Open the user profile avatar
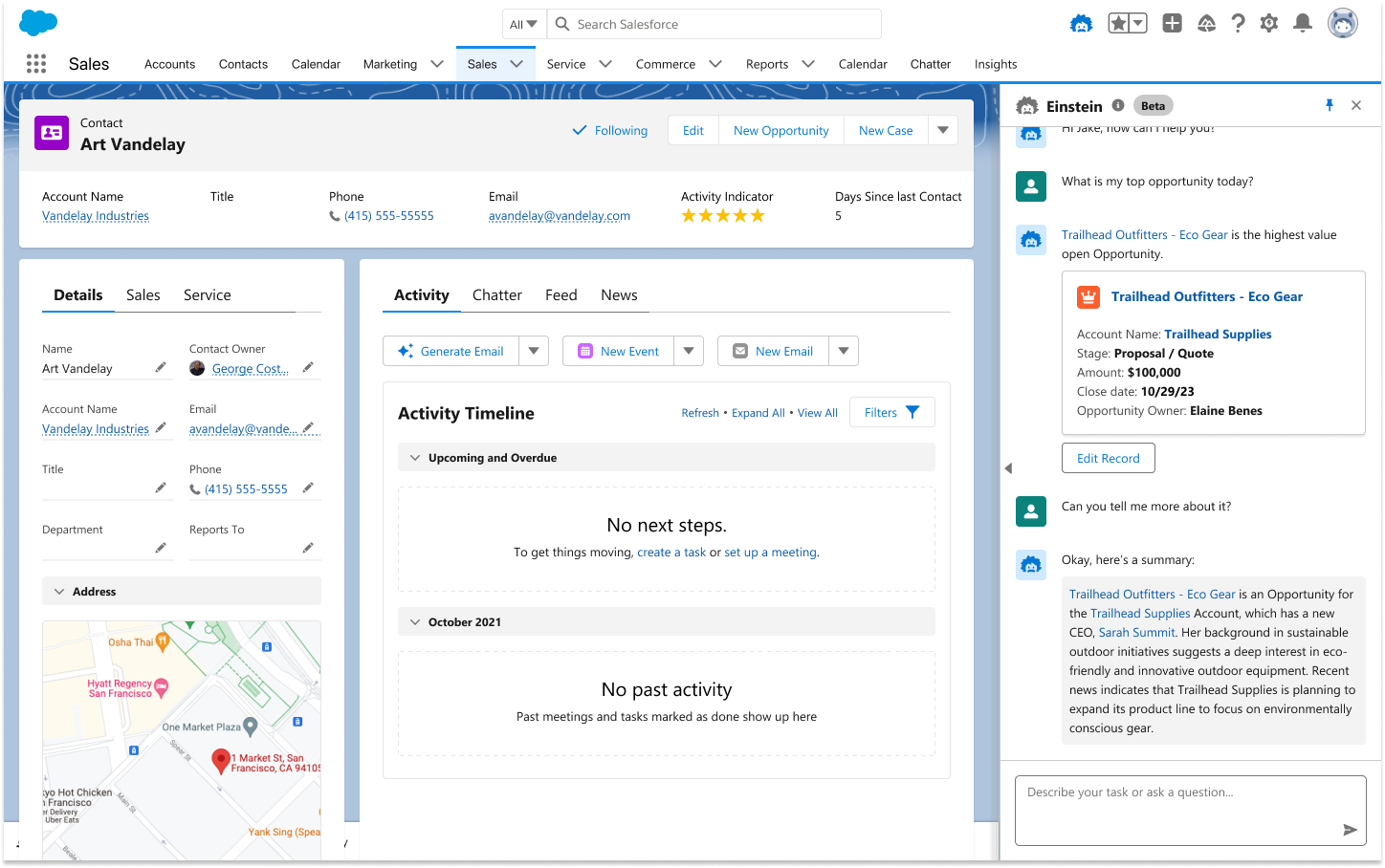This screenshot has height=868, width=1385. (x=1343, y=24)
